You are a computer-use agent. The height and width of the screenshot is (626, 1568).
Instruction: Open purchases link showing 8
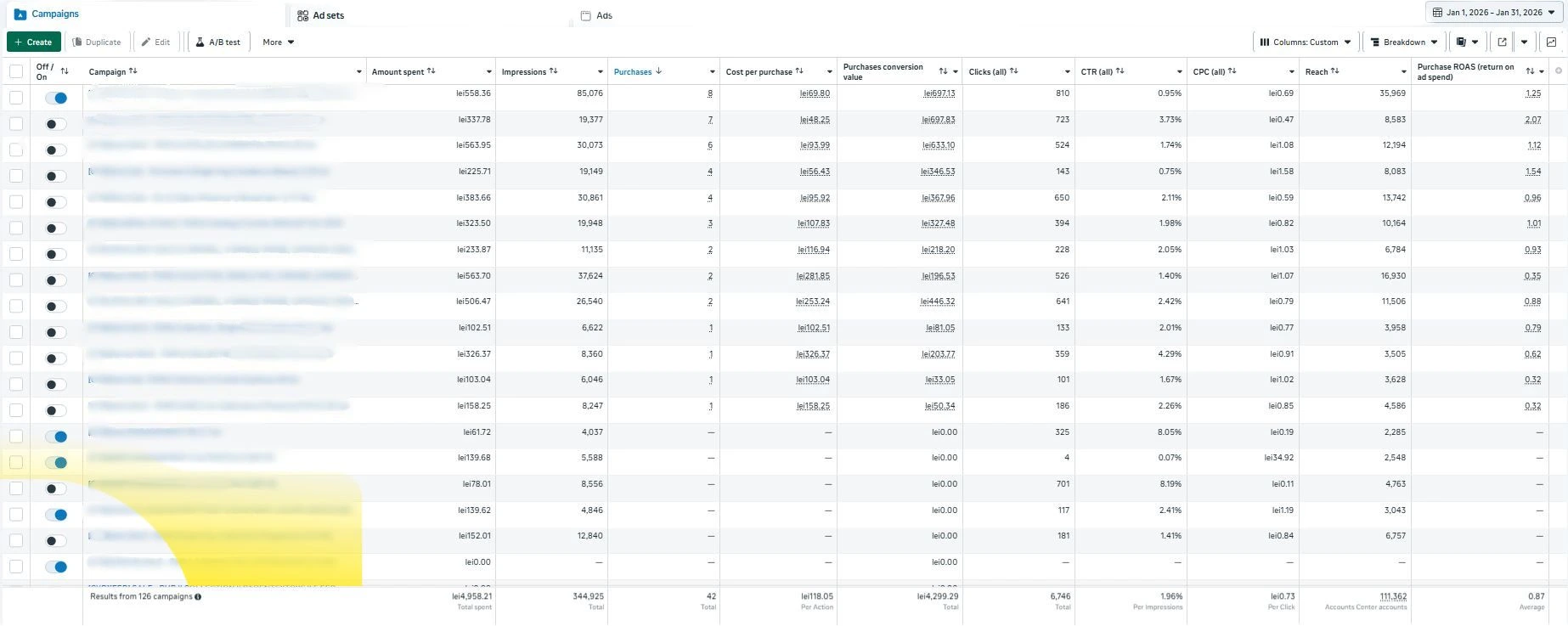click(x=710, y=93)
